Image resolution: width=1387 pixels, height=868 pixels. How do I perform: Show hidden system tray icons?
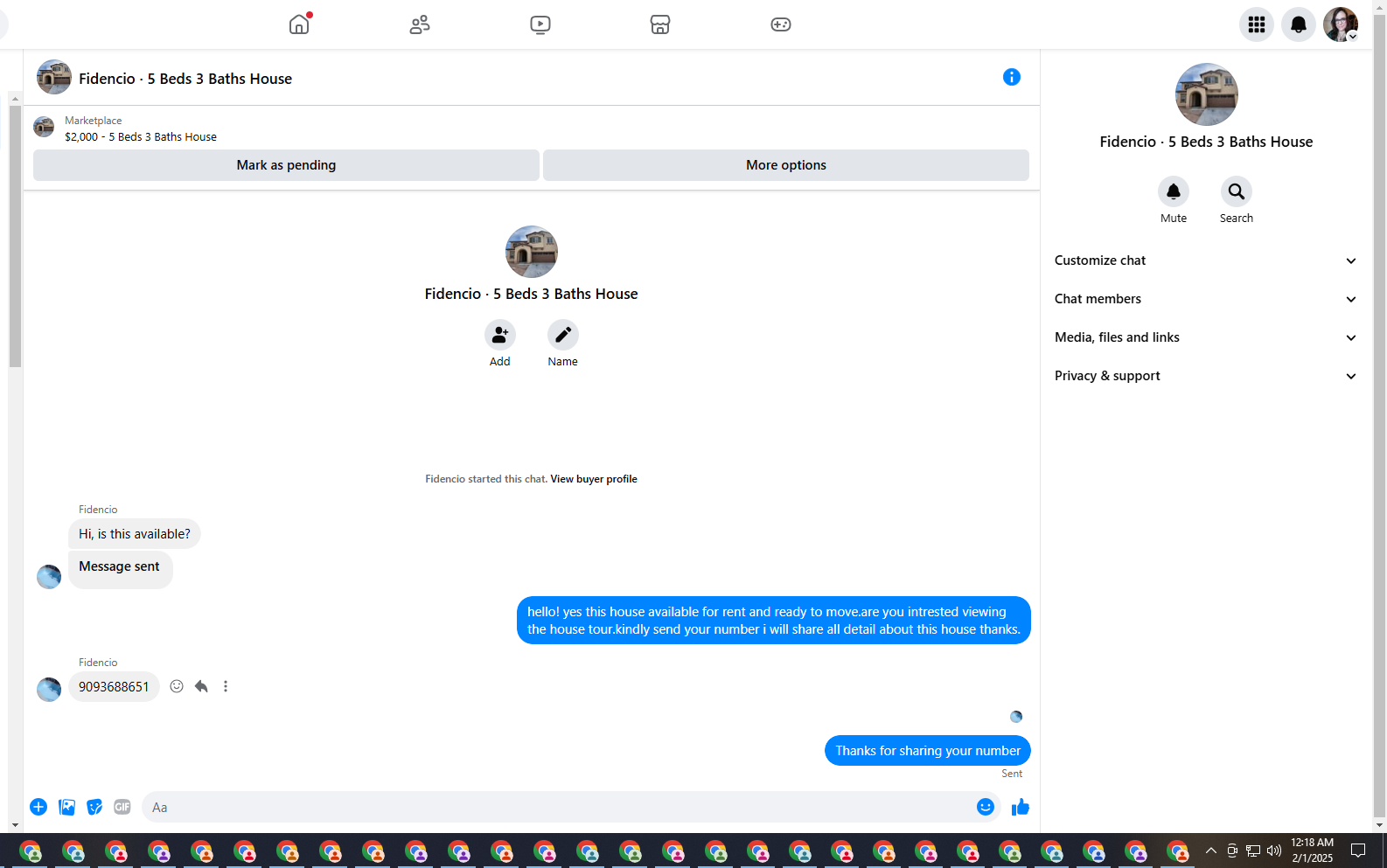1211,851
